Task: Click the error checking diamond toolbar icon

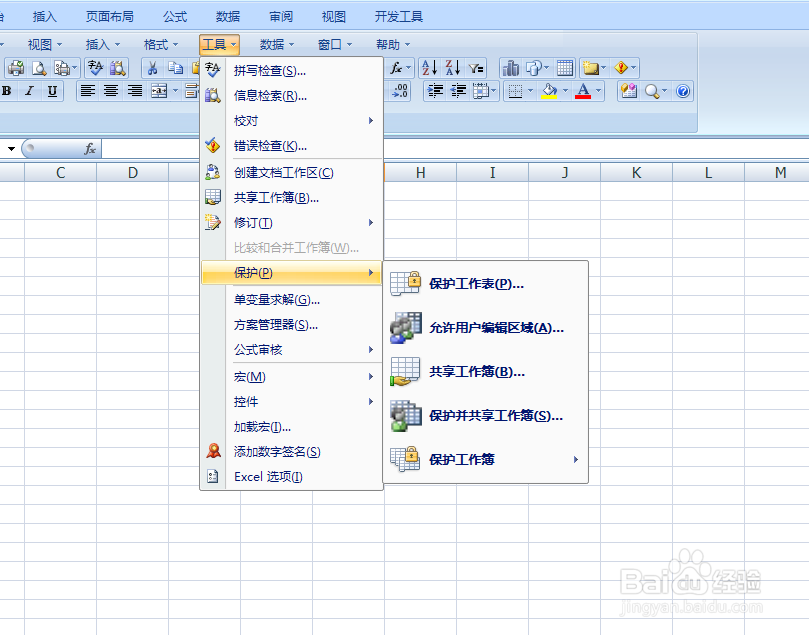Action: (621, 68)
